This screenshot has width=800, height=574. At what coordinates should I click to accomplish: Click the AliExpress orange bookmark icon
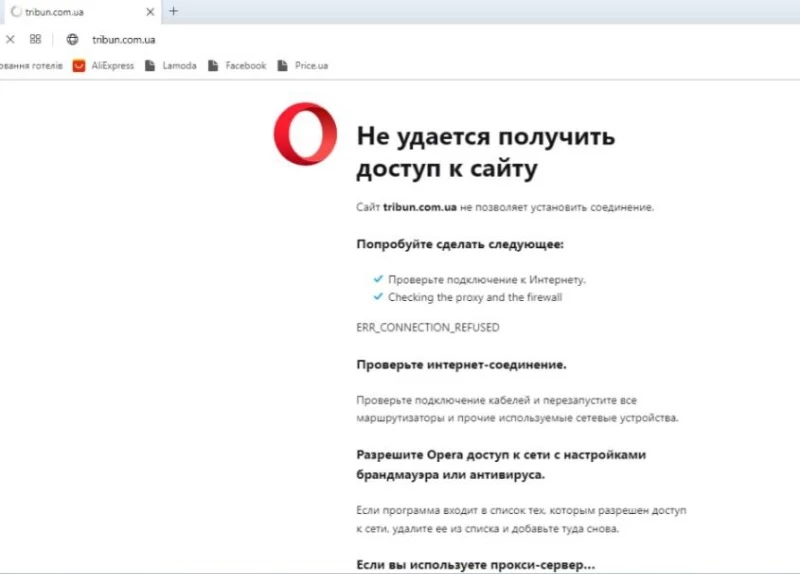point(79,66)
